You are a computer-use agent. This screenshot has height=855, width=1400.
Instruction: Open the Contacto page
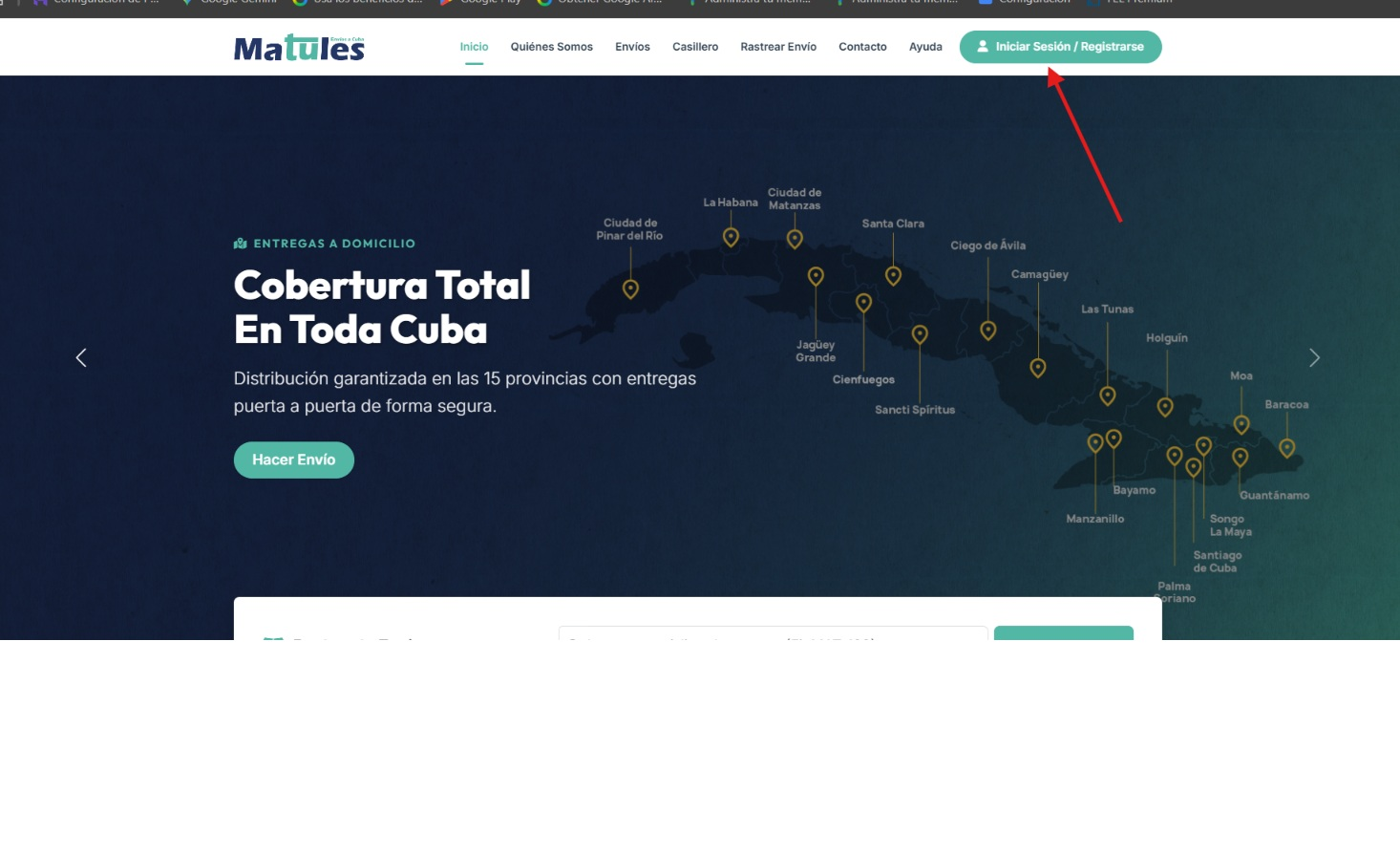coord(862,47)
